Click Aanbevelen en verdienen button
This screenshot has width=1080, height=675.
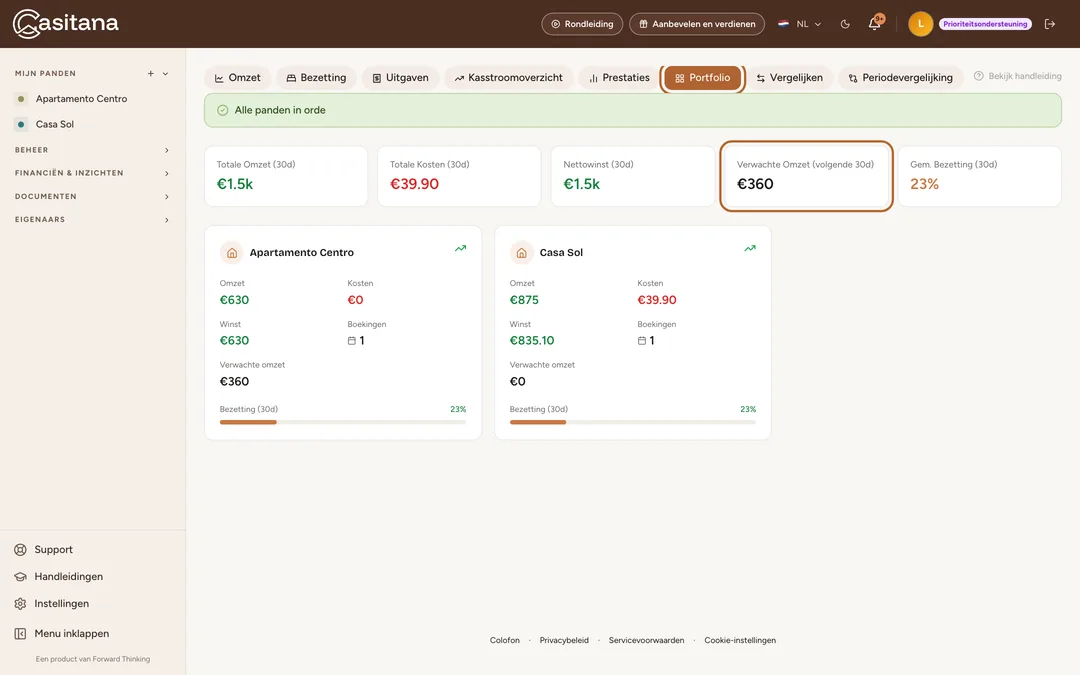(x=697, y=24)
